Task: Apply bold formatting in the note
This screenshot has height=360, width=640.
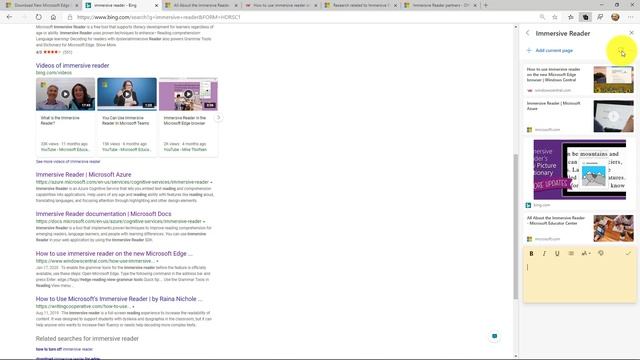Action: [531, 253]
